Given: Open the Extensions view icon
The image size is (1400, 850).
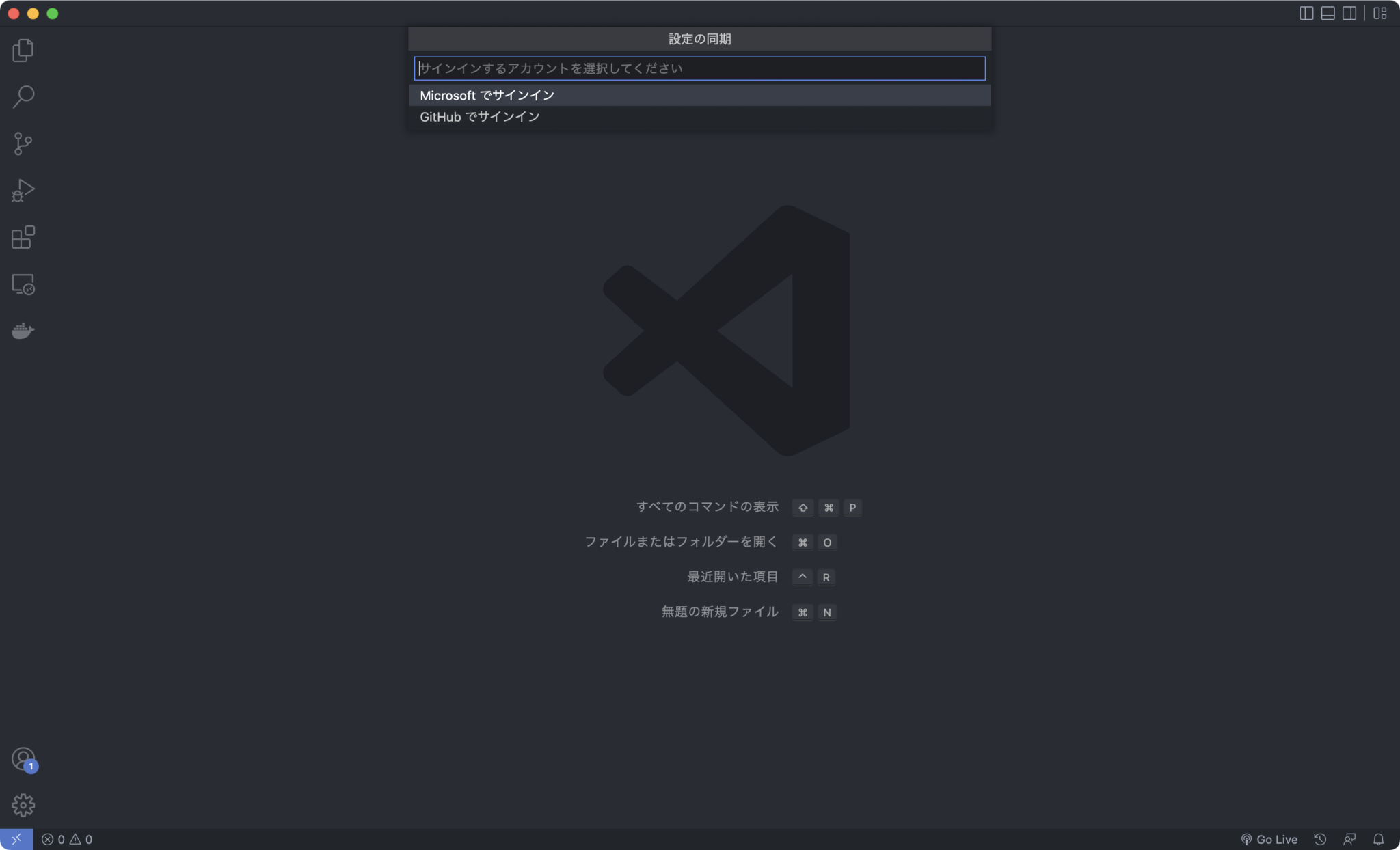Looking at the screenshot, I should 23,237.
